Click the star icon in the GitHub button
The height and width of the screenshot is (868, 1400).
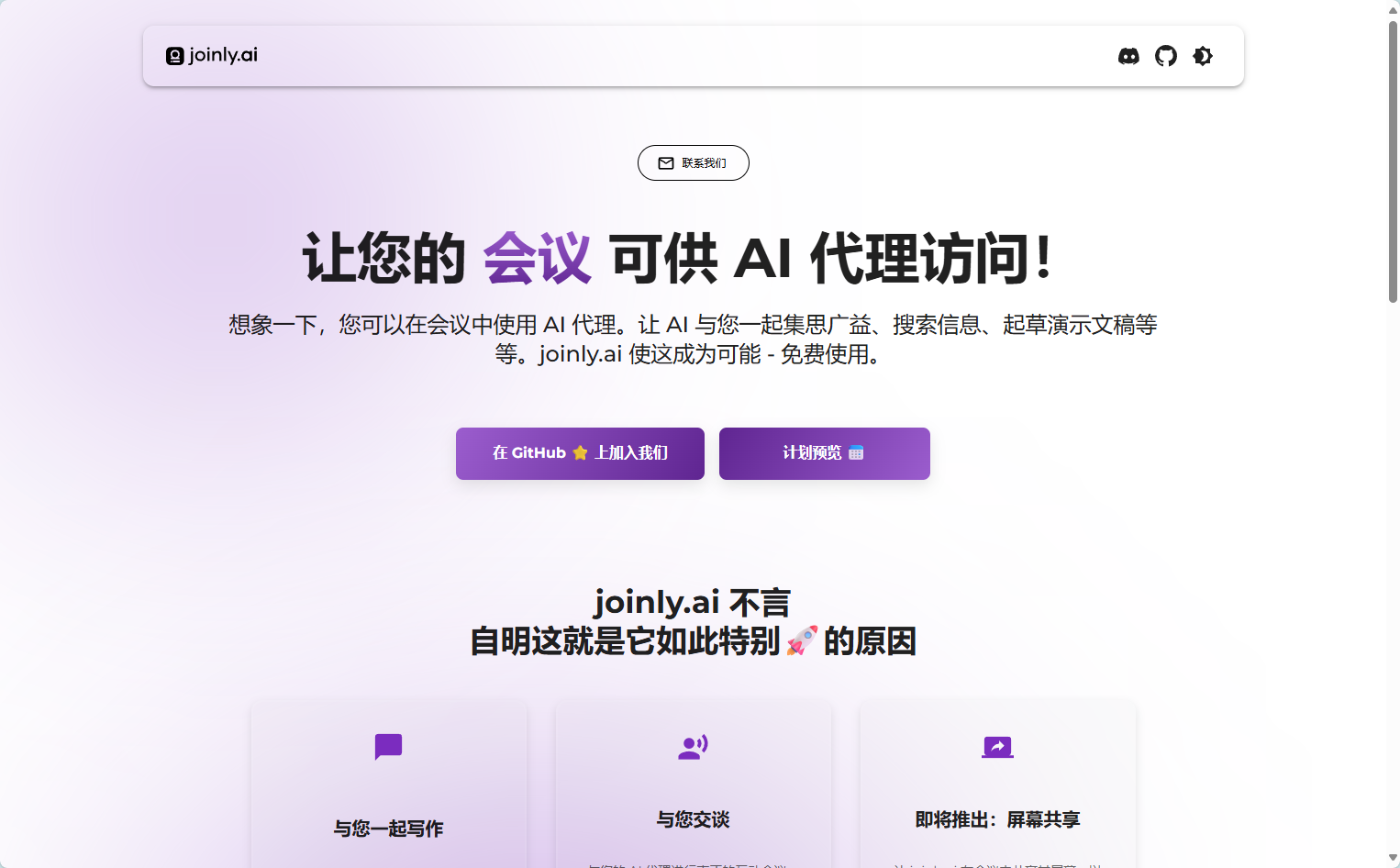click(x=580, y=452)
